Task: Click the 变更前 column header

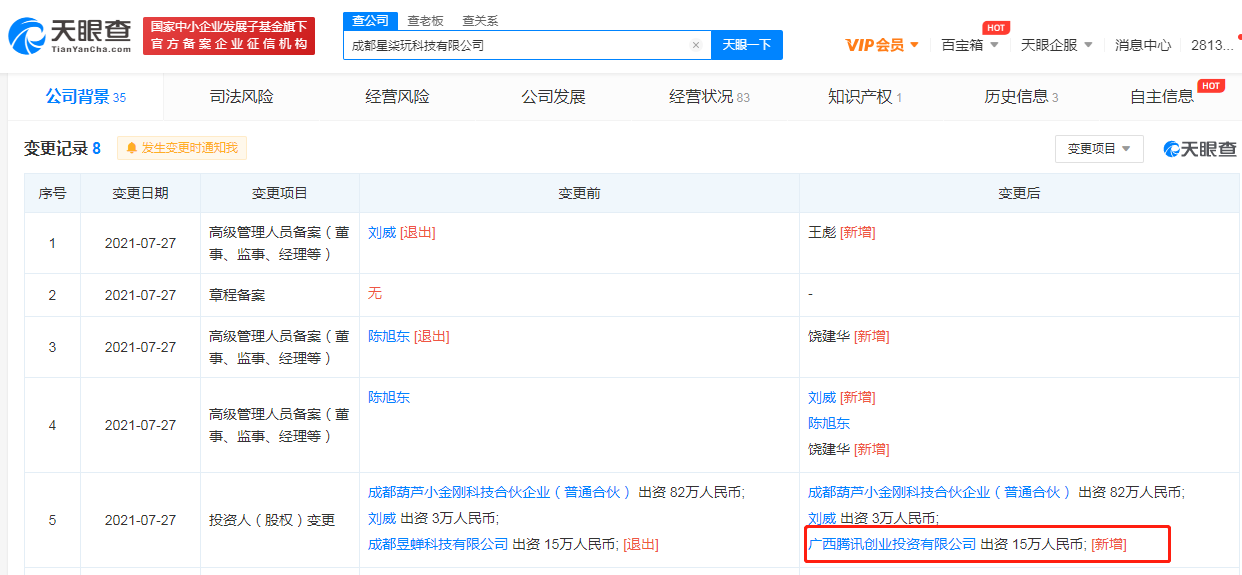Action: (579, 193)
